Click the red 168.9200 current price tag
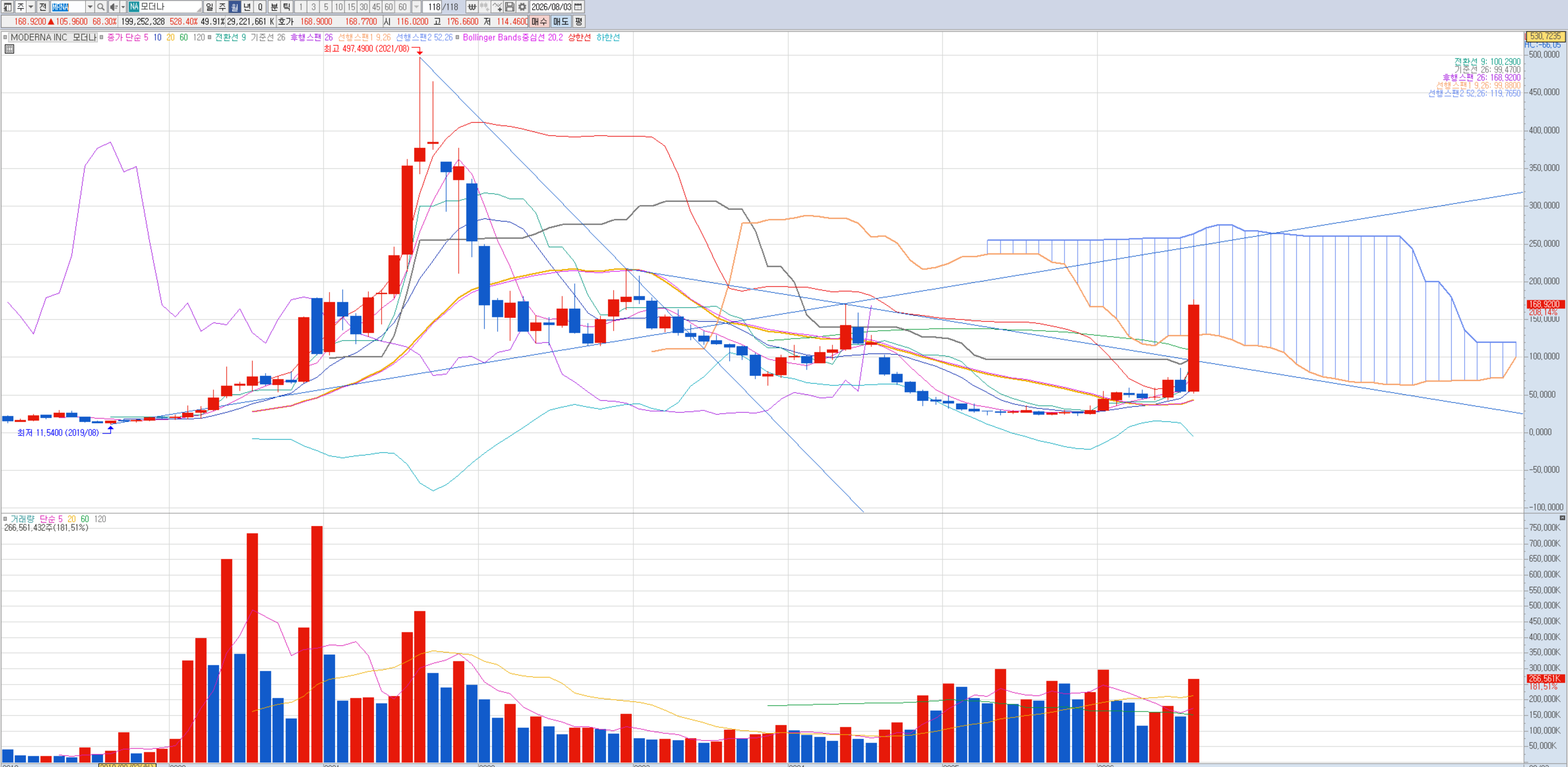The height and width of the screenshot is (767, 1568). pyautogui.click(x=1545, y=304)
